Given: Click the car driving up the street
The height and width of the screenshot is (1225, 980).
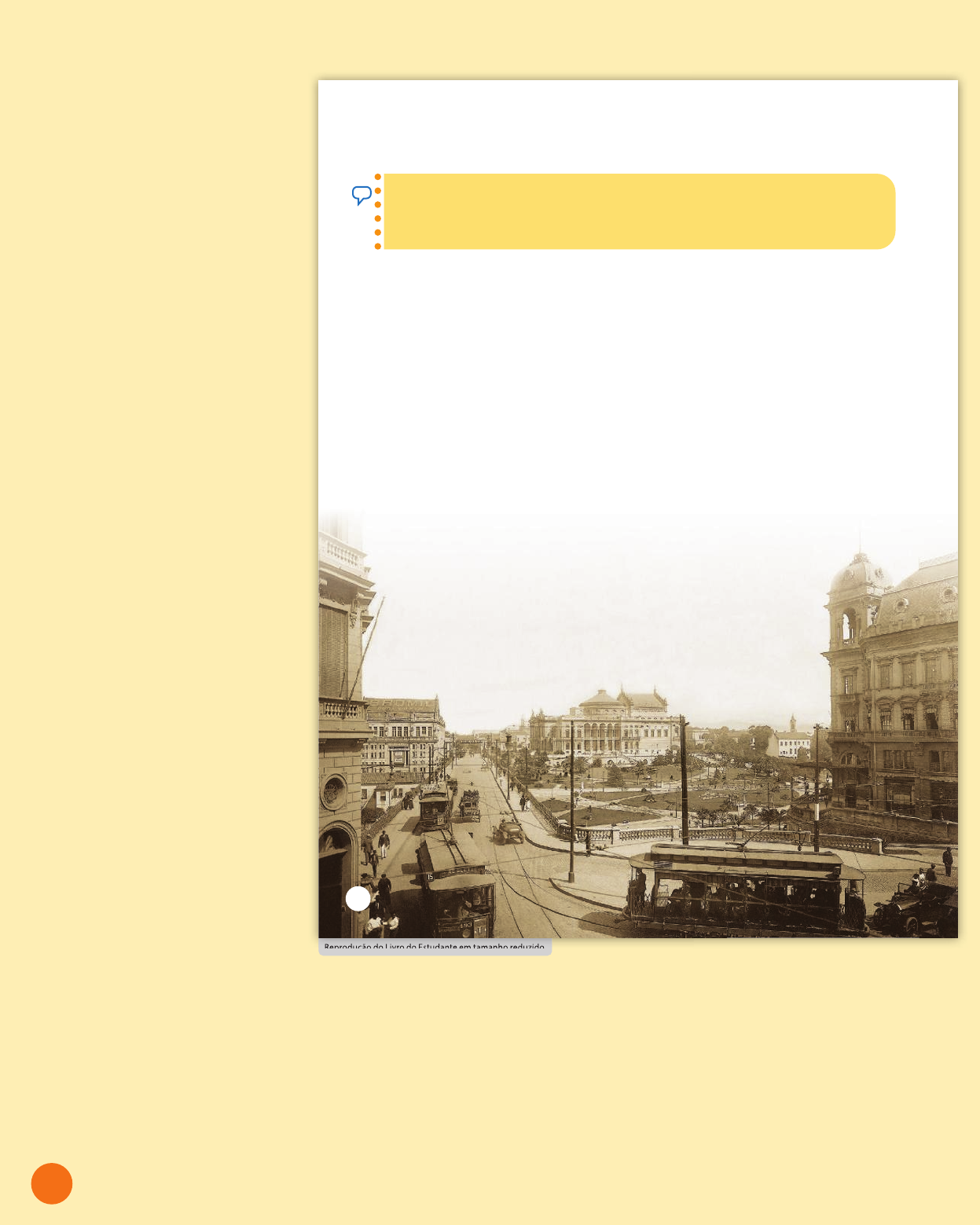Looking at the screenshot, I should point(508,831).
